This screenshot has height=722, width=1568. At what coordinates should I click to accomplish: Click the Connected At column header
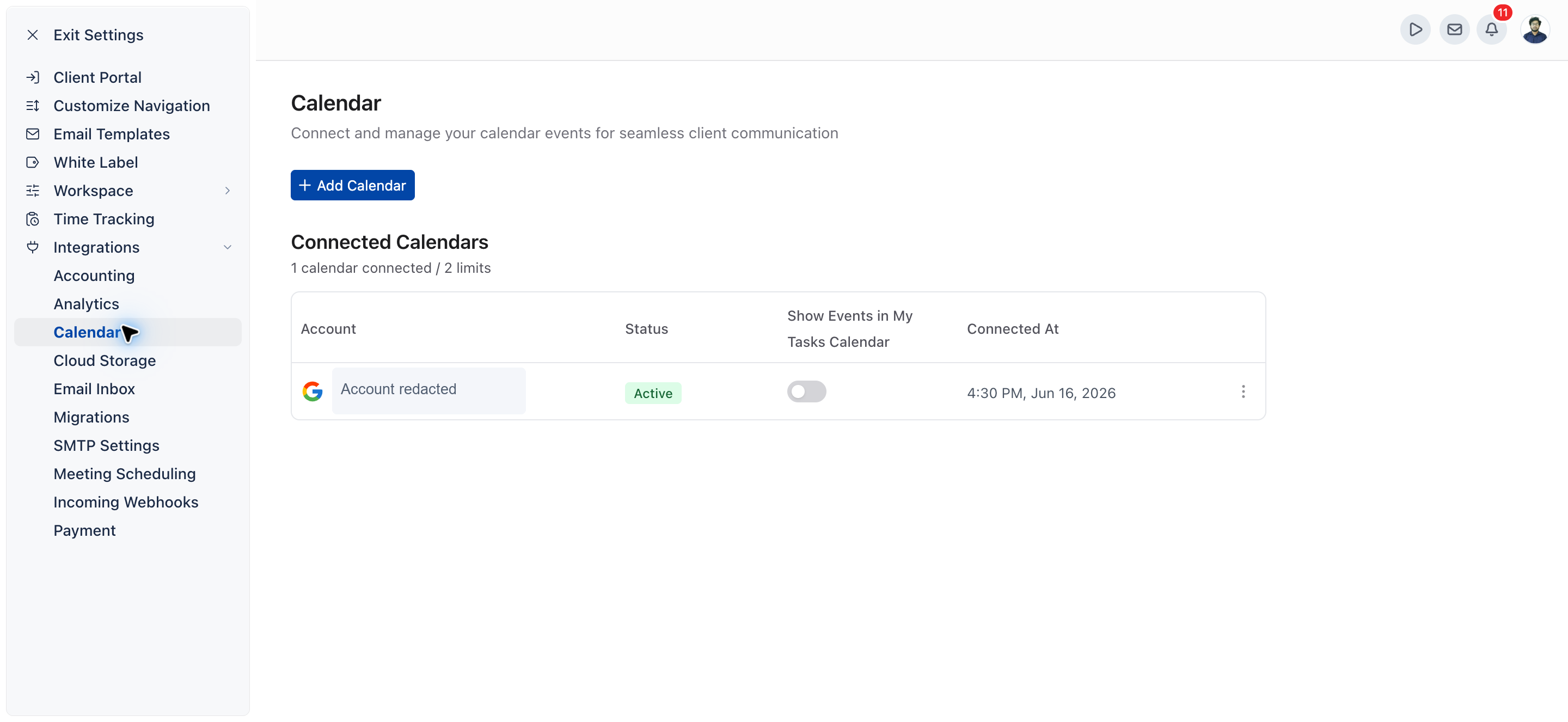1013,329
